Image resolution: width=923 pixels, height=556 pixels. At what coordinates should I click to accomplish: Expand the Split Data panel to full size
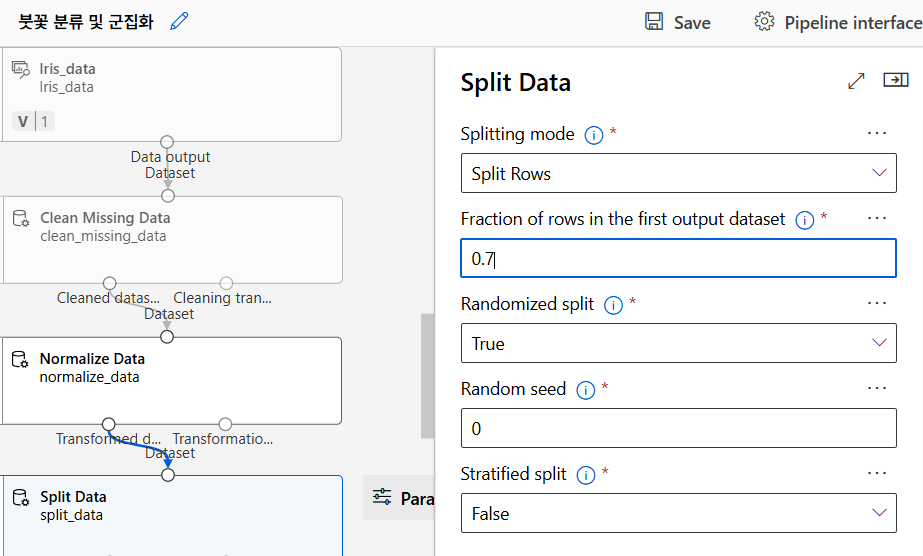coord(856,81)
